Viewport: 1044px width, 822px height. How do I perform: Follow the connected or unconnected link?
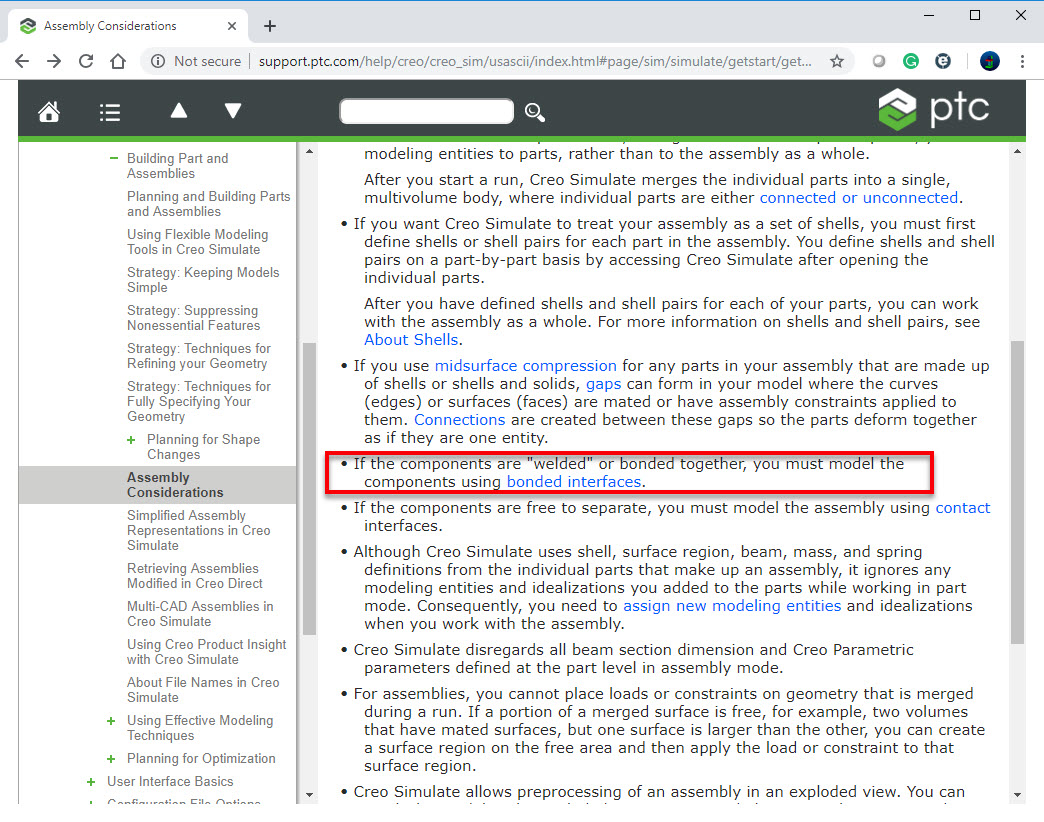pyautogui.click(x=858, y=198)
